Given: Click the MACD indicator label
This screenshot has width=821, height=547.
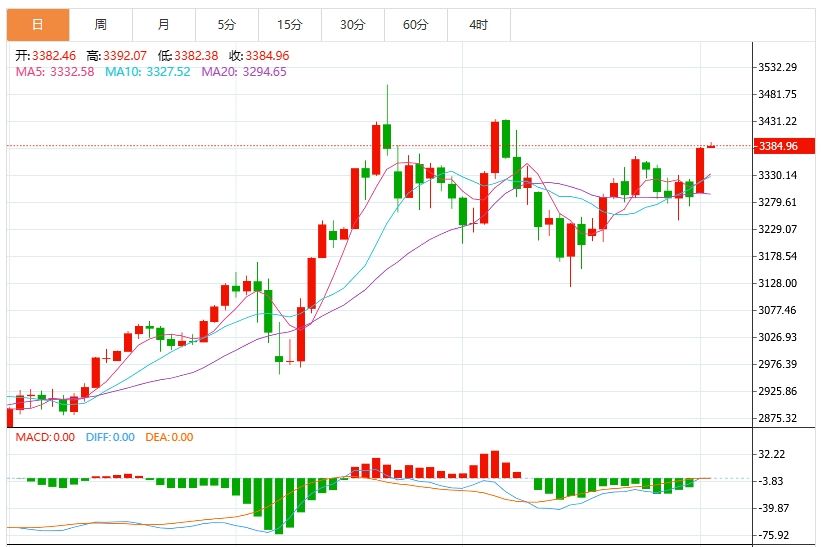Looking at the screenshot, I should 45,437.
